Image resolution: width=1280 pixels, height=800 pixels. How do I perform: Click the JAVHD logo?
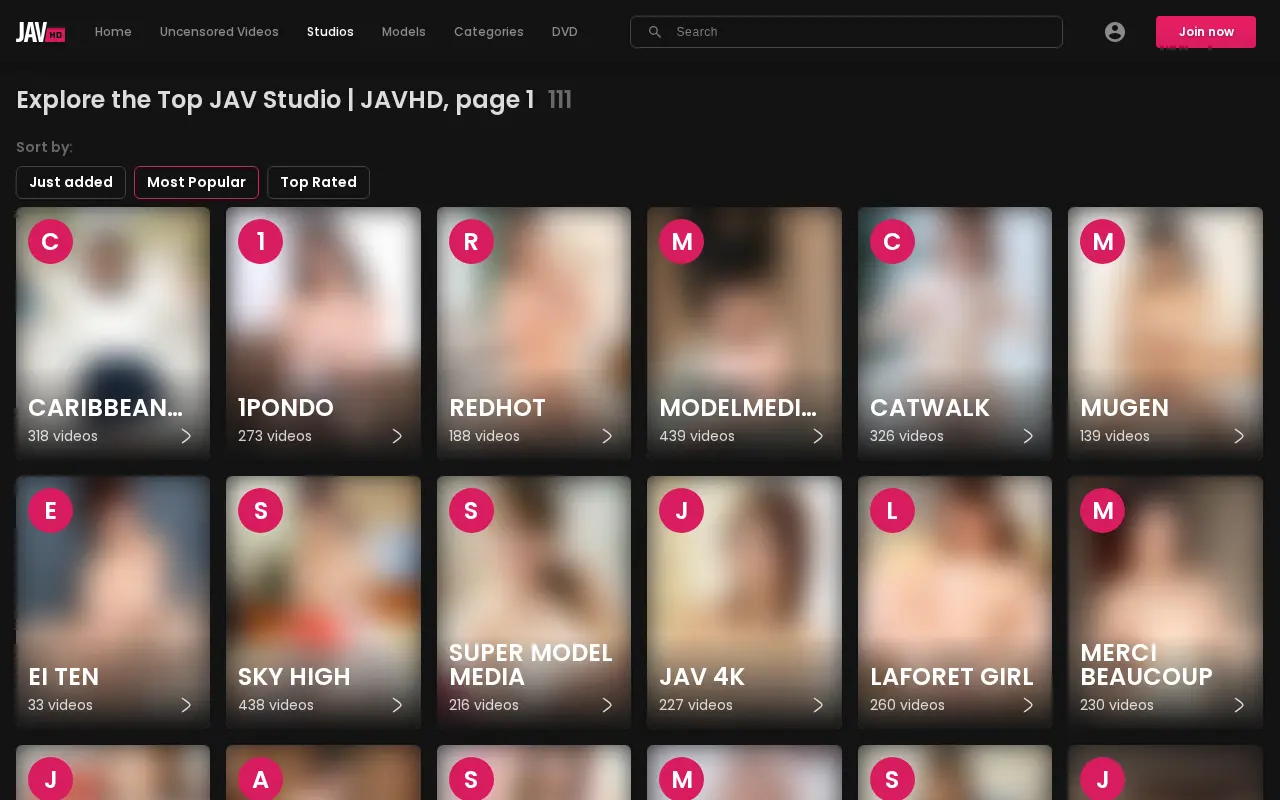click(x=41, y=32)
